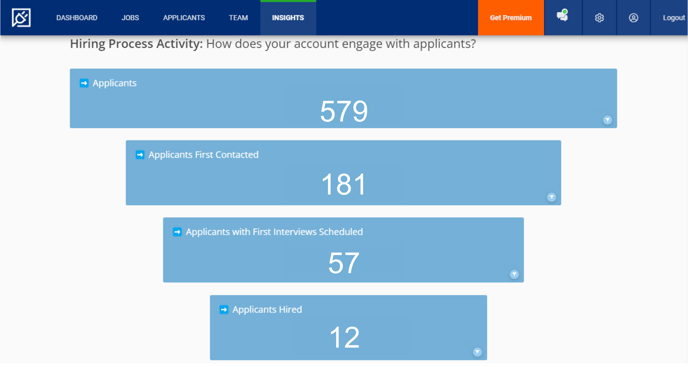Open the user profile icon
Viewport: 688px width, 367px height.
pyautogui.click(x=633, y=18)
